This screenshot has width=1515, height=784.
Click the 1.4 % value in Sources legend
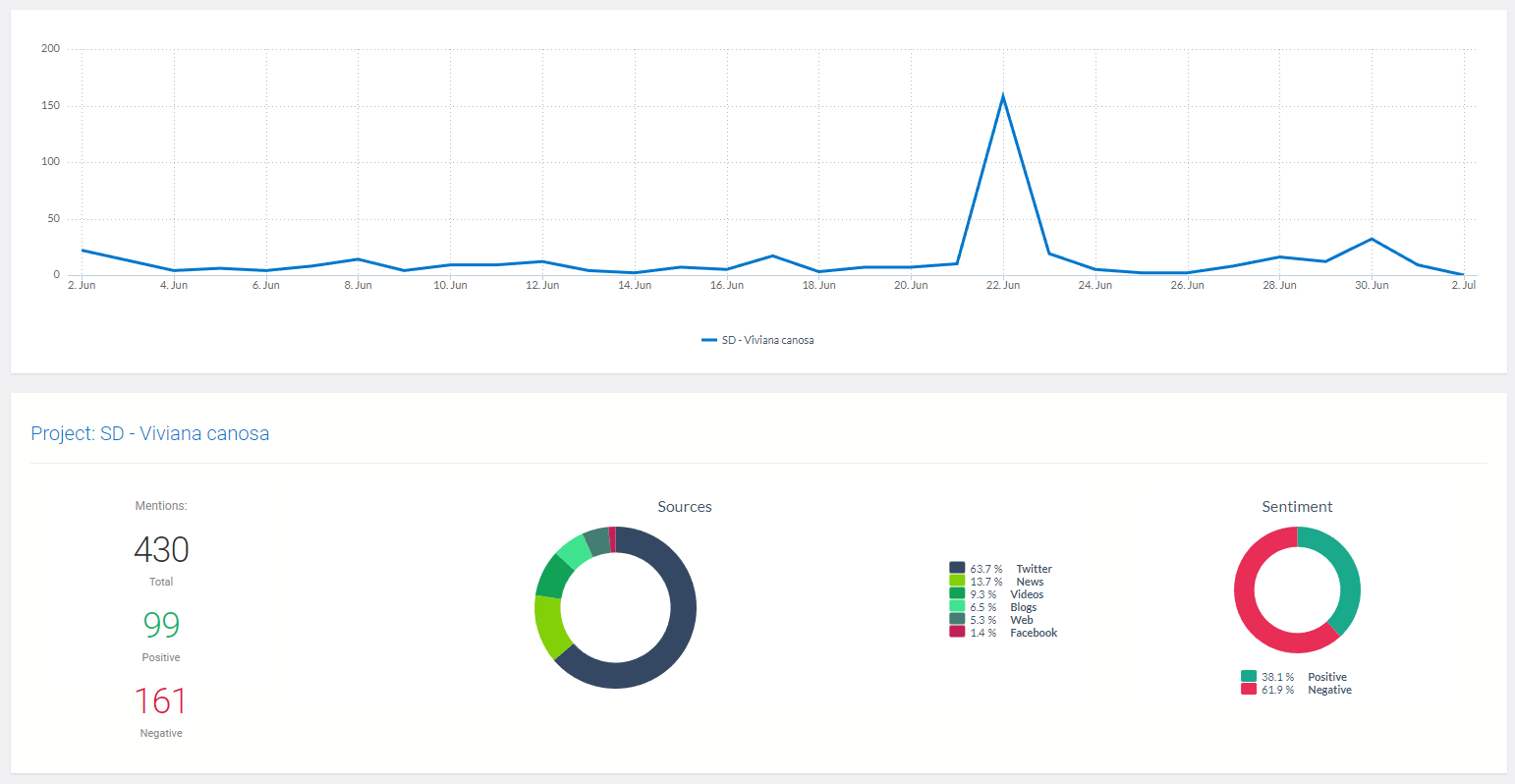(983, 633)
